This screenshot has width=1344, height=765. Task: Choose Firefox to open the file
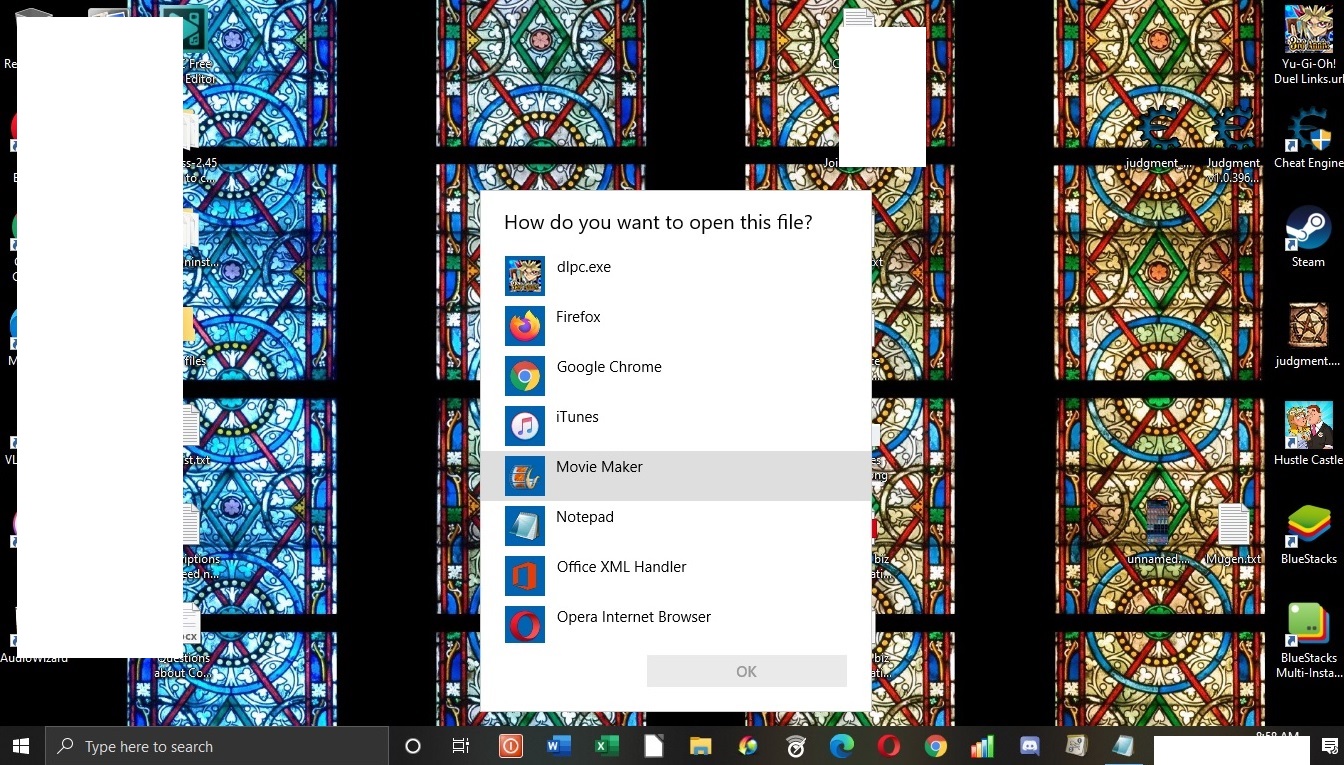(x=676, y=325)
